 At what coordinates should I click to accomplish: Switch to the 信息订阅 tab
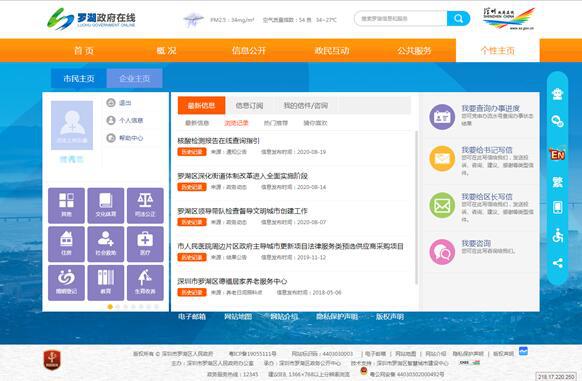pos(249,105)
